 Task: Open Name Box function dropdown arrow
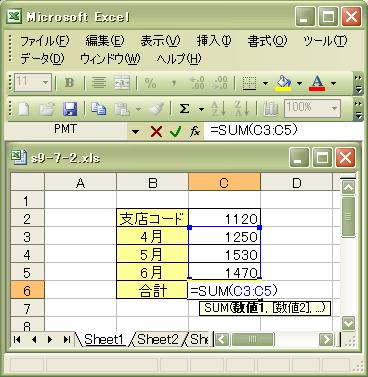(135, 132)
